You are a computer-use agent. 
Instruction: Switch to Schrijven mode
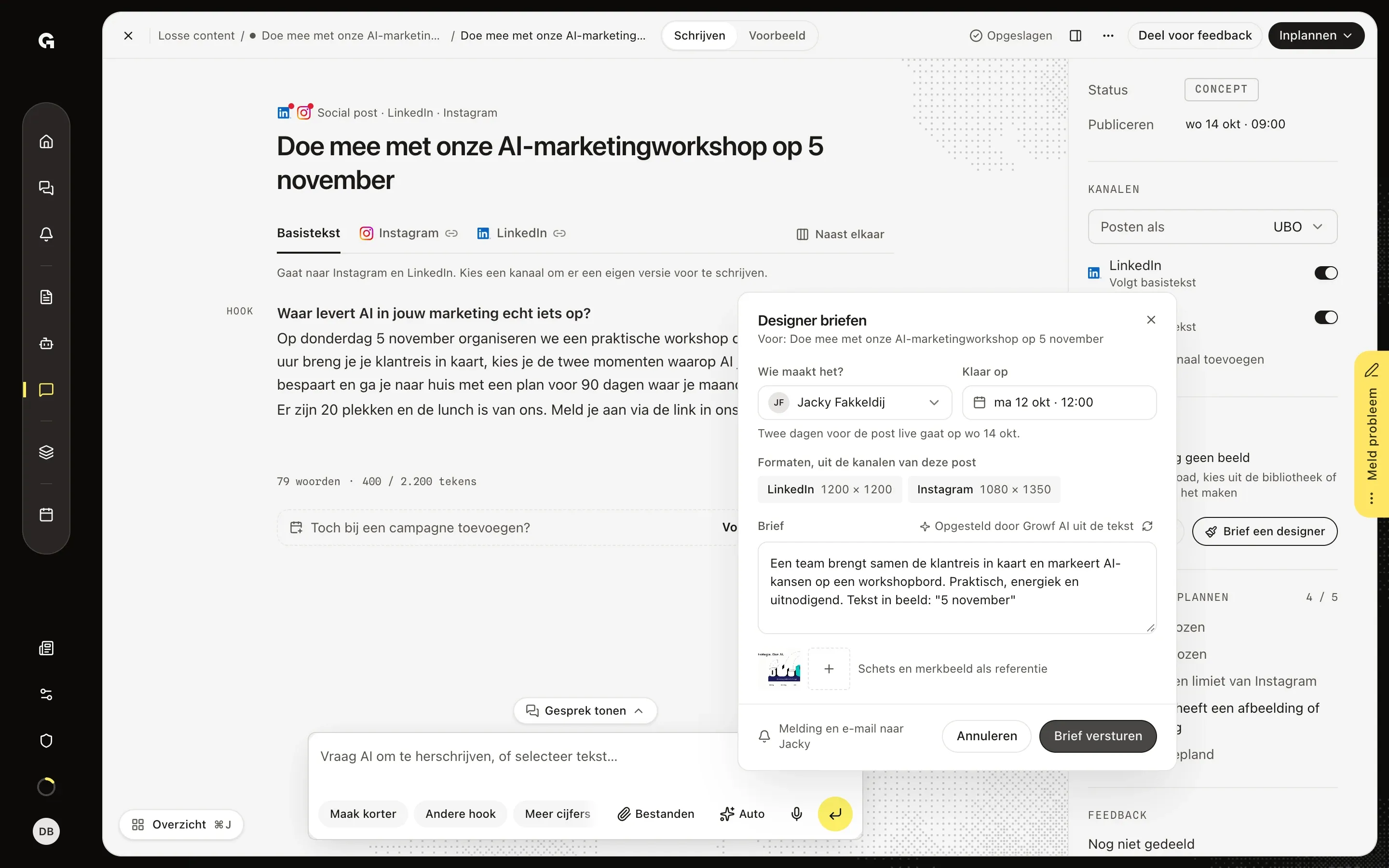pyautogui.click(x=699, y=36)
